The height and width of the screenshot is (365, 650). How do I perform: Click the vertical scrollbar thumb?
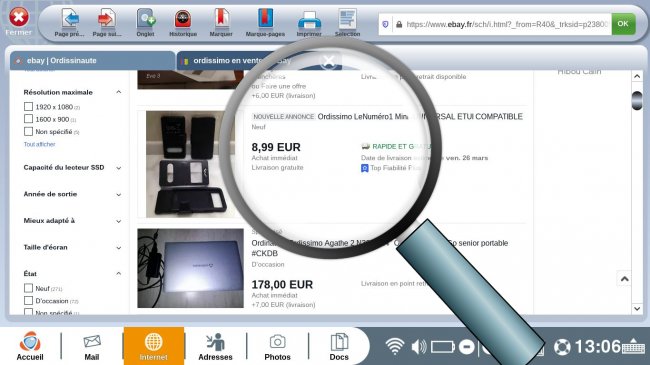point(637,101)
